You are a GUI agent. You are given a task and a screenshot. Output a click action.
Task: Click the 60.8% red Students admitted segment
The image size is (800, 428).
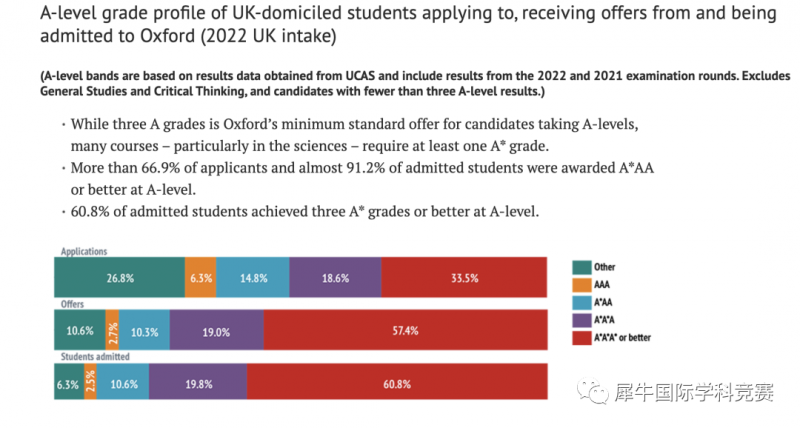click(x=397, y=382)
